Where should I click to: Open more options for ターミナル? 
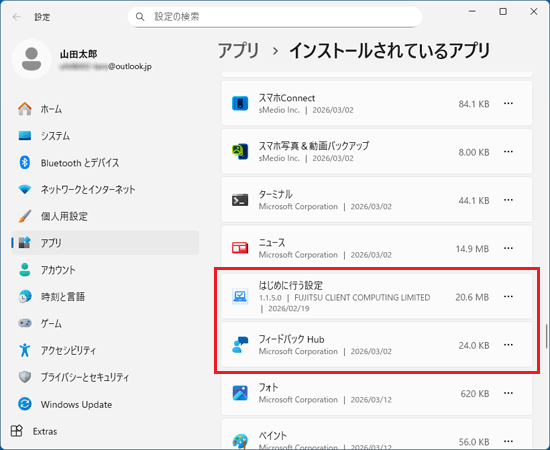click(x=508, y=200)
